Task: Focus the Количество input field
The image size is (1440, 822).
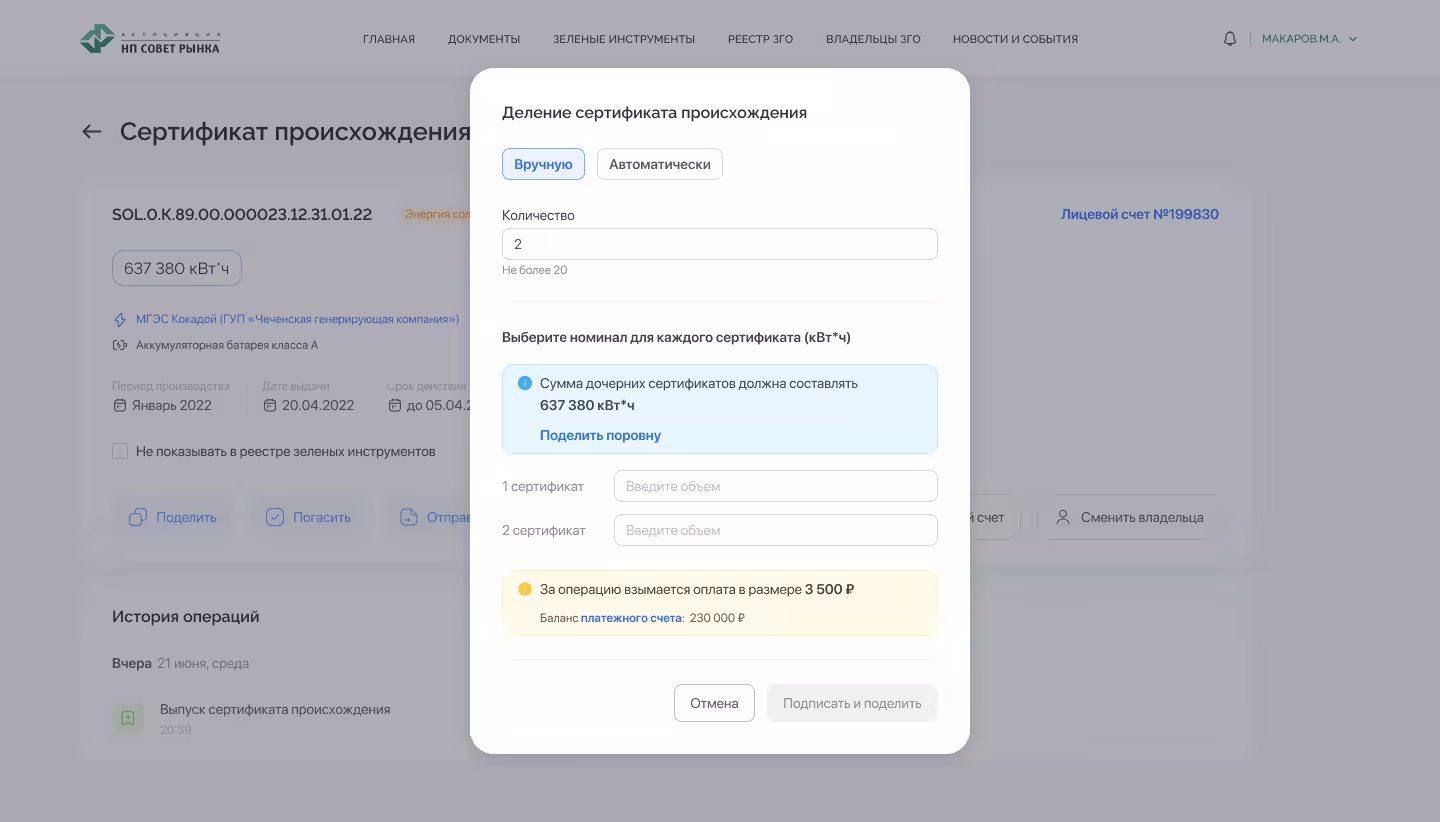Action: click(719, 244)
